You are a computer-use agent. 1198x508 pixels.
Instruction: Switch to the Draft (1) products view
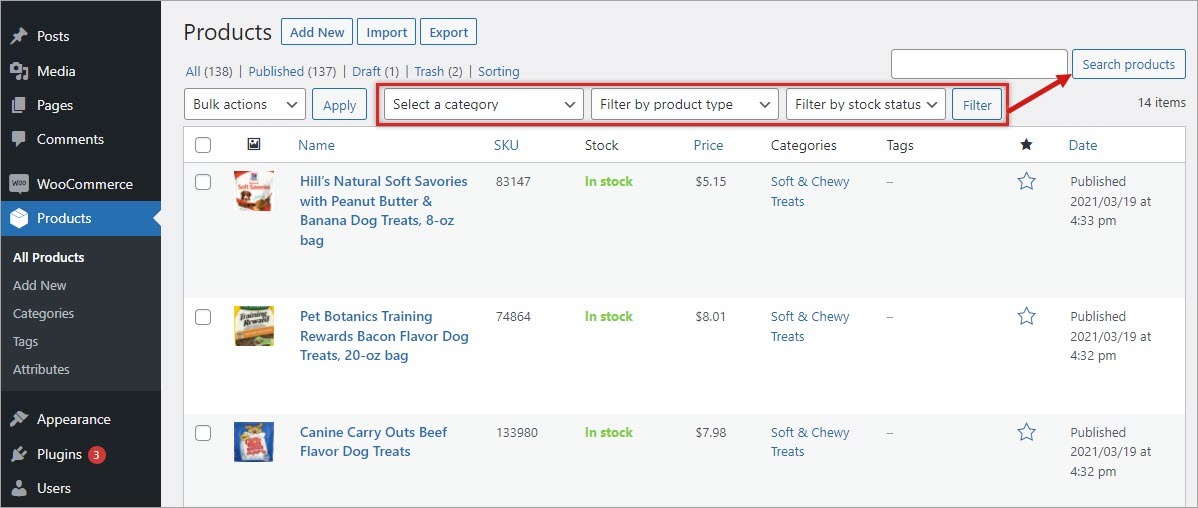375,71
